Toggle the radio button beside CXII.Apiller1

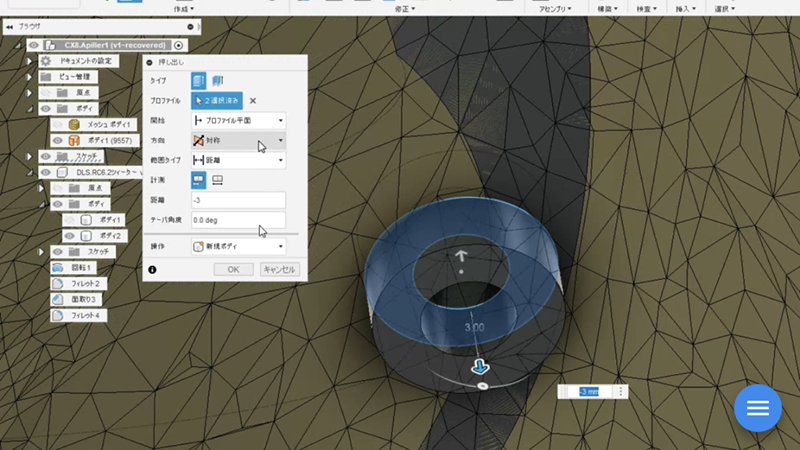coord(179,45)
